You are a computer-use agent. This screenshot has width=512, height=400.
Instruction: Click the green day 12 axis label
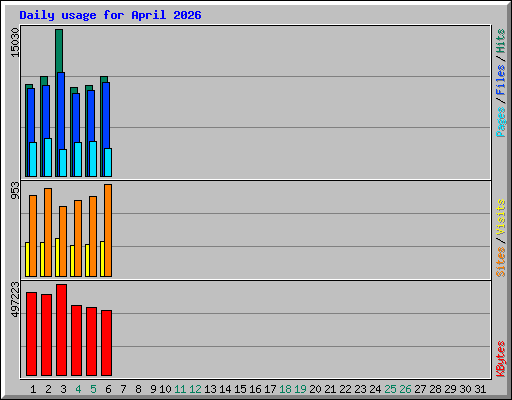(195, 389)
